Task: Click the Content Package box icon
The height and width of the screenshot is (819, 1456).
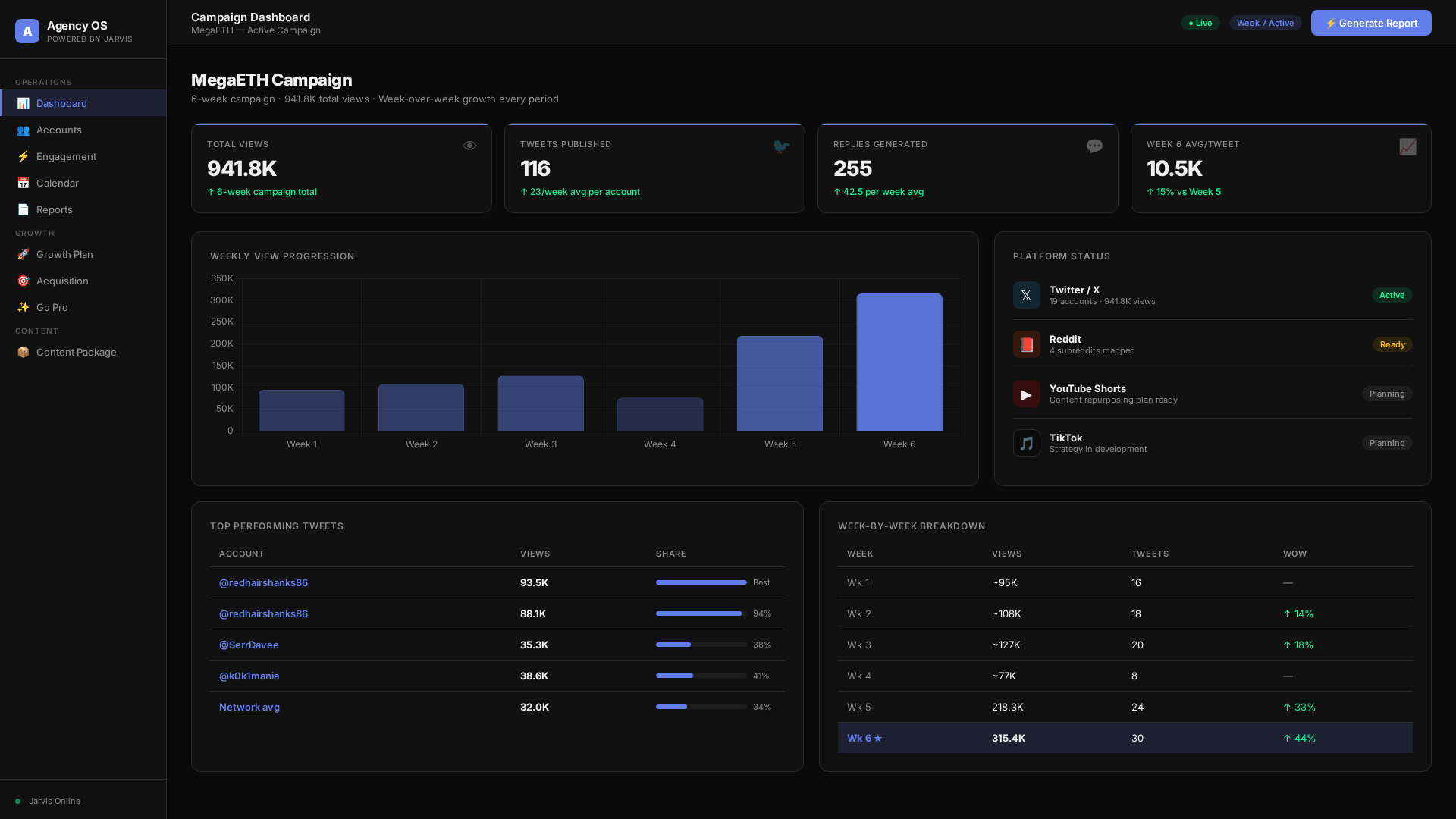Action: point(23,352)
